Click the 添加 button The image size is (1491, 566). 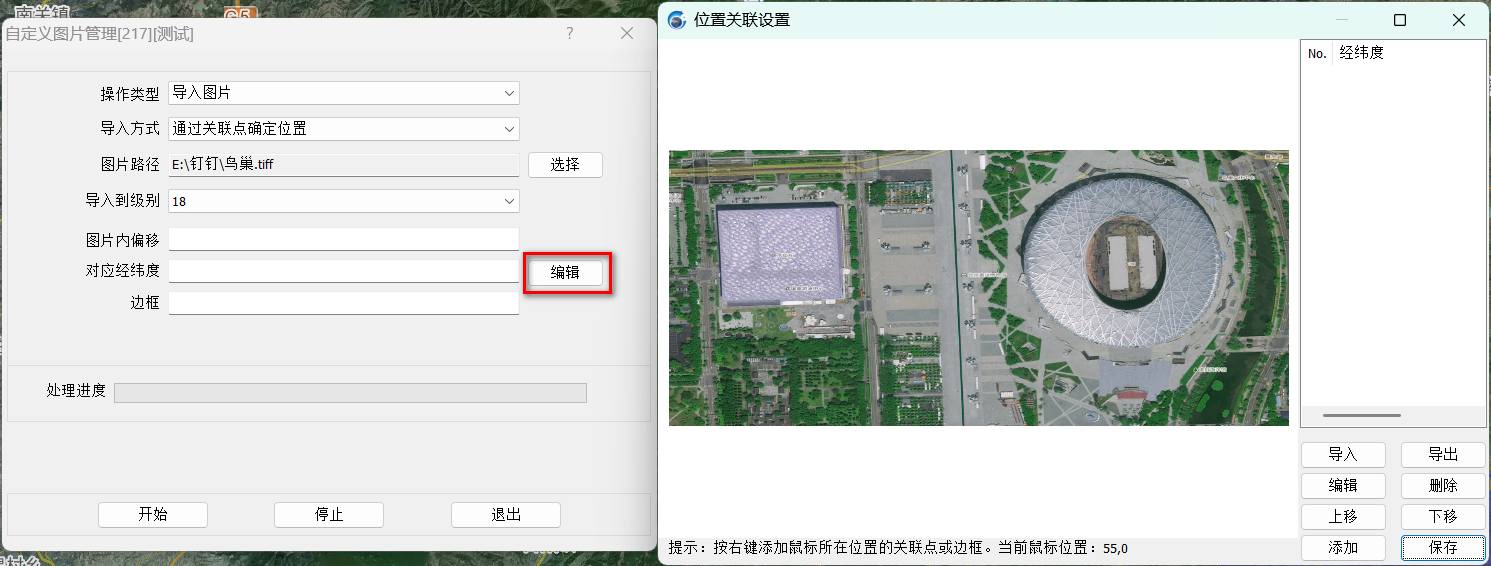pyautogui.click(x=1343, y=548)
